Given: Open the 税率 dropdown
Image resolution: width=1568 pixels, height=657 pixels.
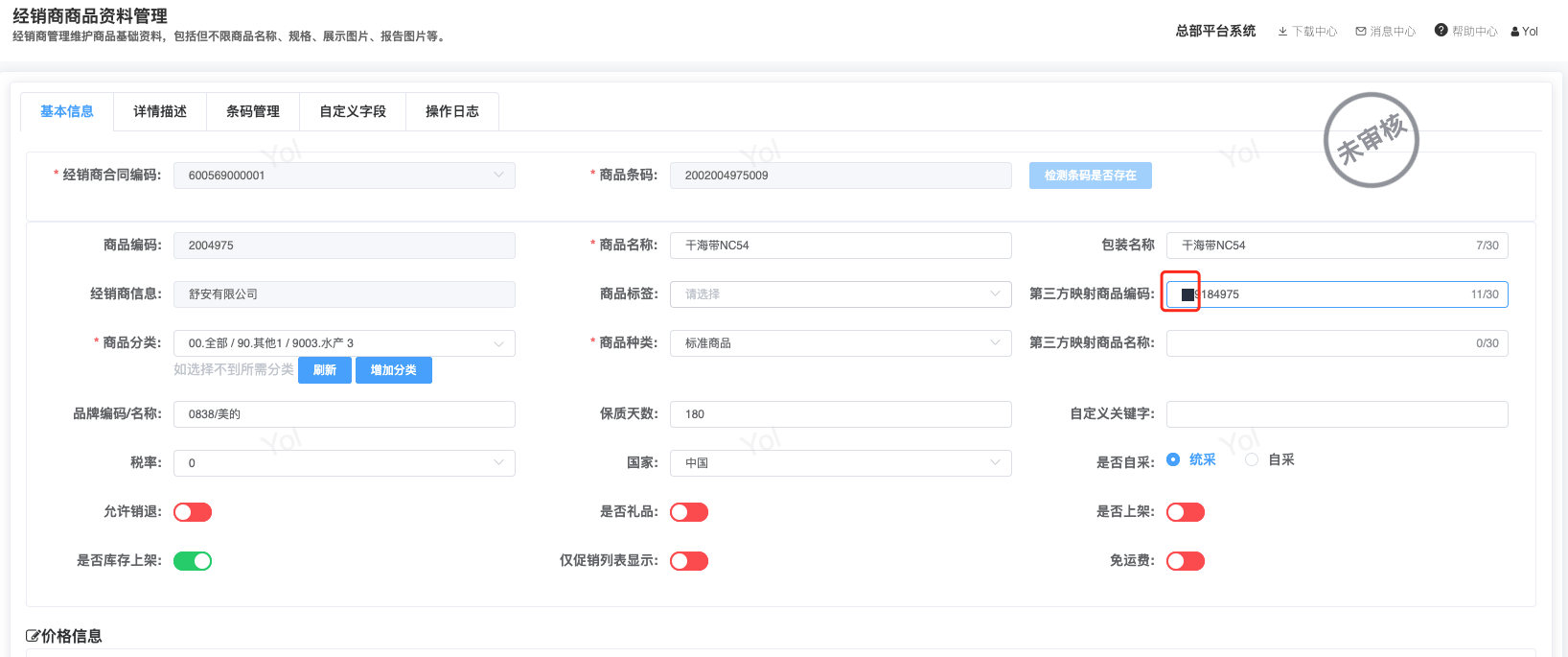Looking at the screenshot, I should pyautogui.click(x=344, y=463).
